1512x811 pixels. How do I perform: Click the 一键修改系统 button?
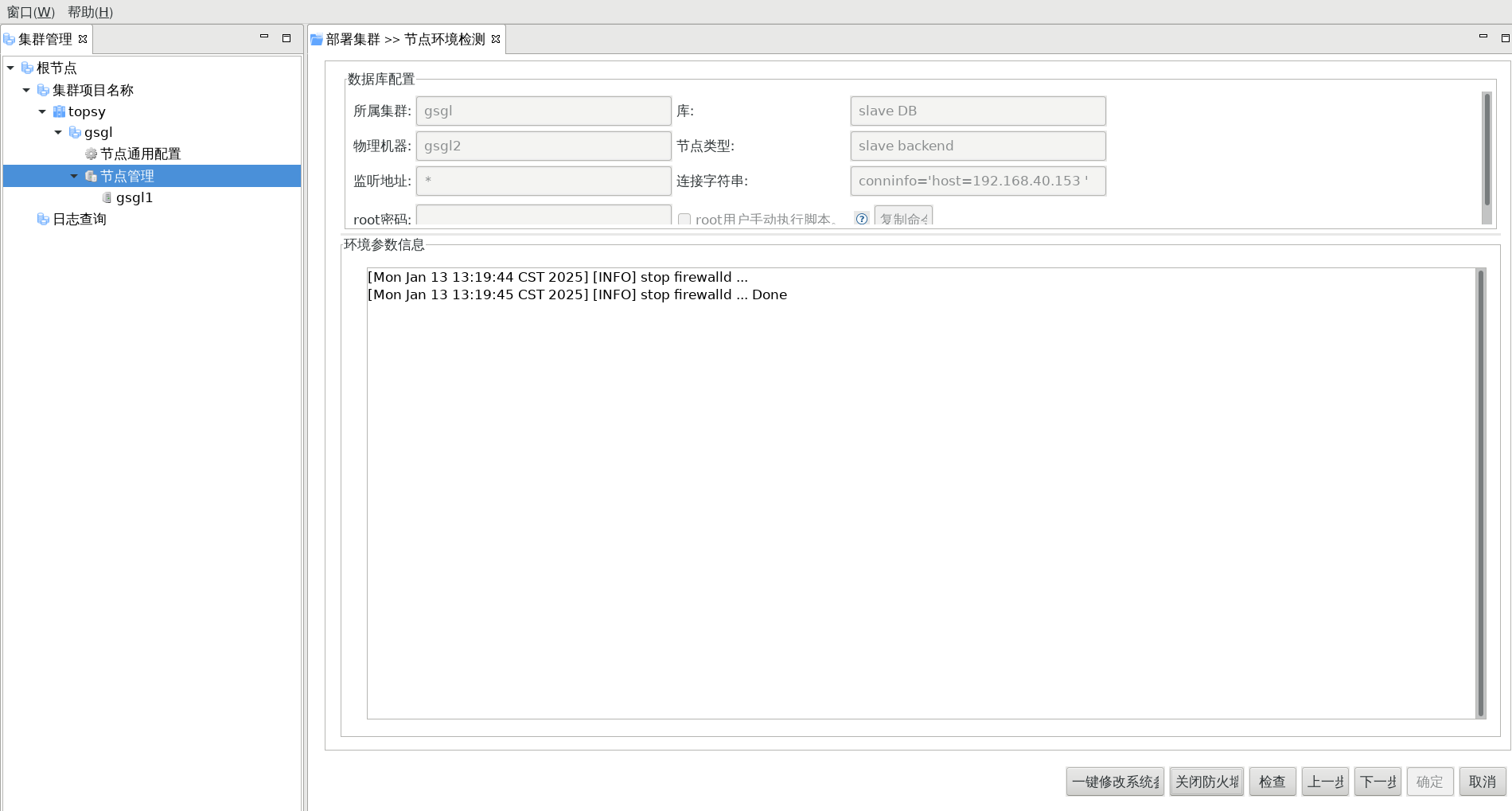click(x=1115, y=782)
